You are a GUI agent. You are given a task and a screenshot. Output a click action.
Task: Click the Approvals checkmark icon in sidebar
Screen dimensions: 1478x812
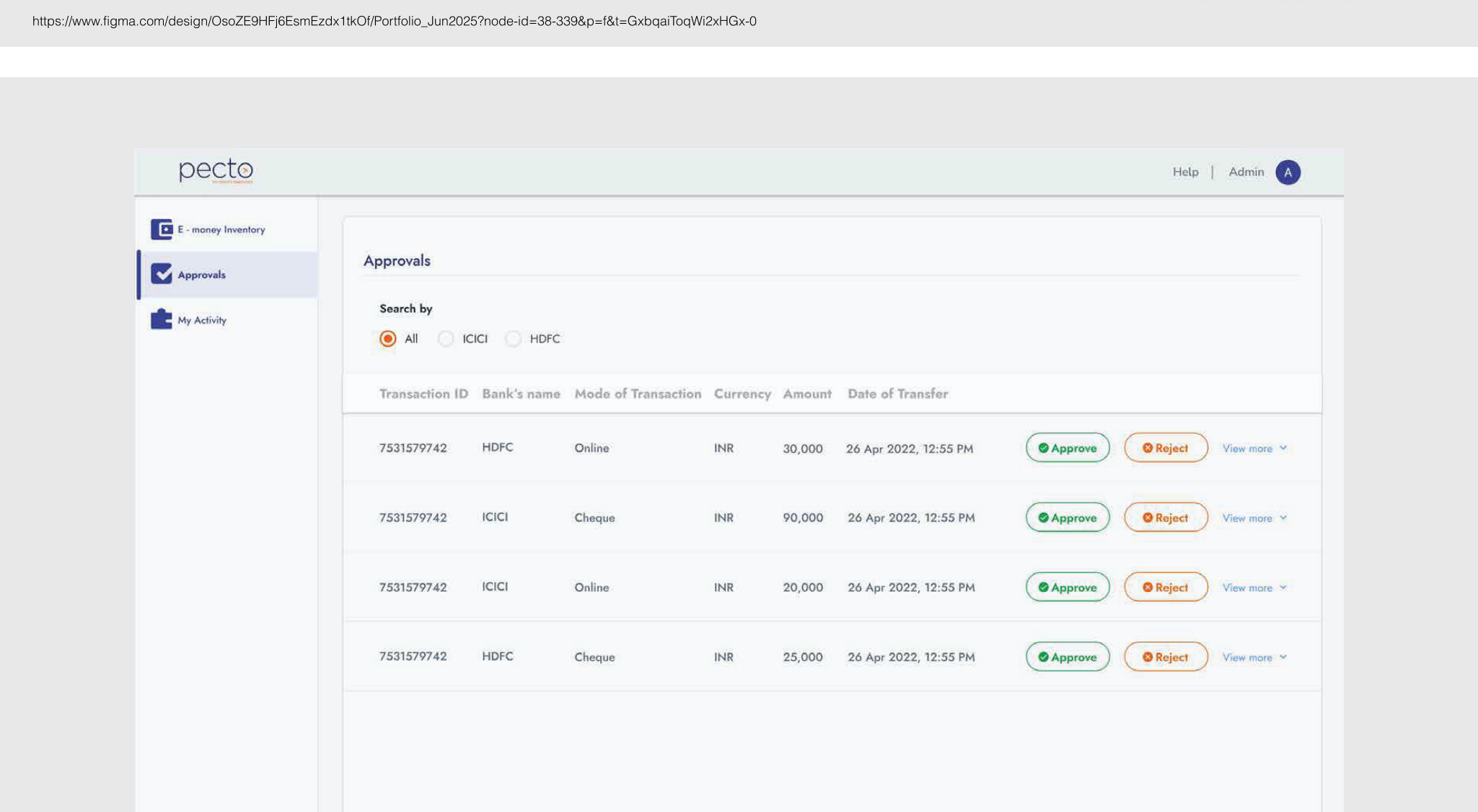point(162,274)
